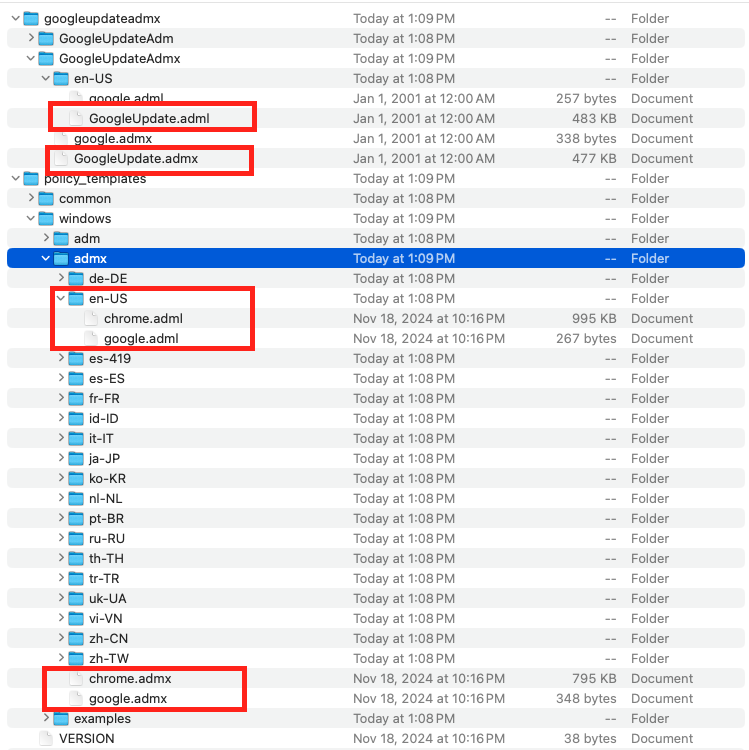The width and height of the screenshot is (749, 750).
Task: Click the 267-byte google.adml document icon
Action: [x=91, y=339]
